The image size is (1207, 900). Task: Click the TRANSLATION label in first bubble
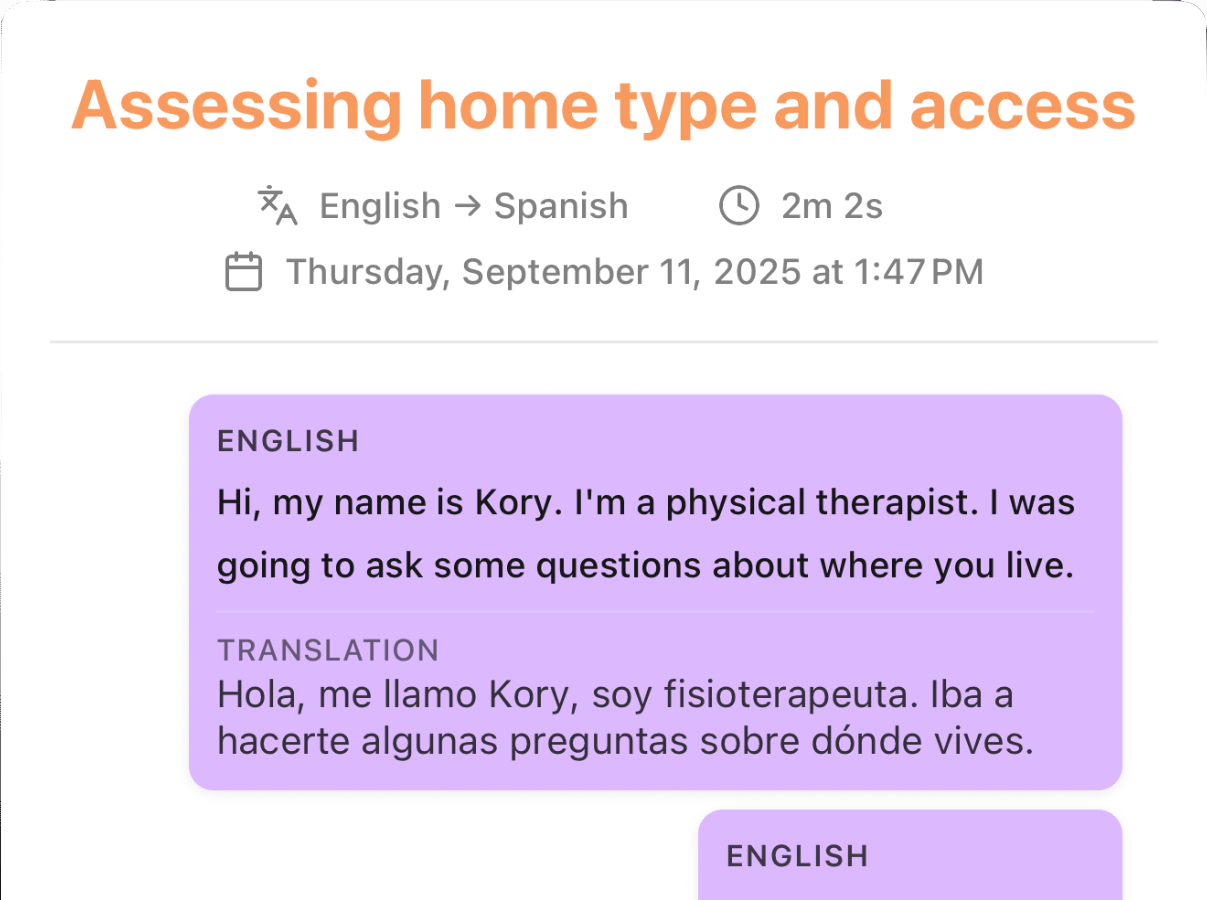pyautogui.click(x=328, y=650)
